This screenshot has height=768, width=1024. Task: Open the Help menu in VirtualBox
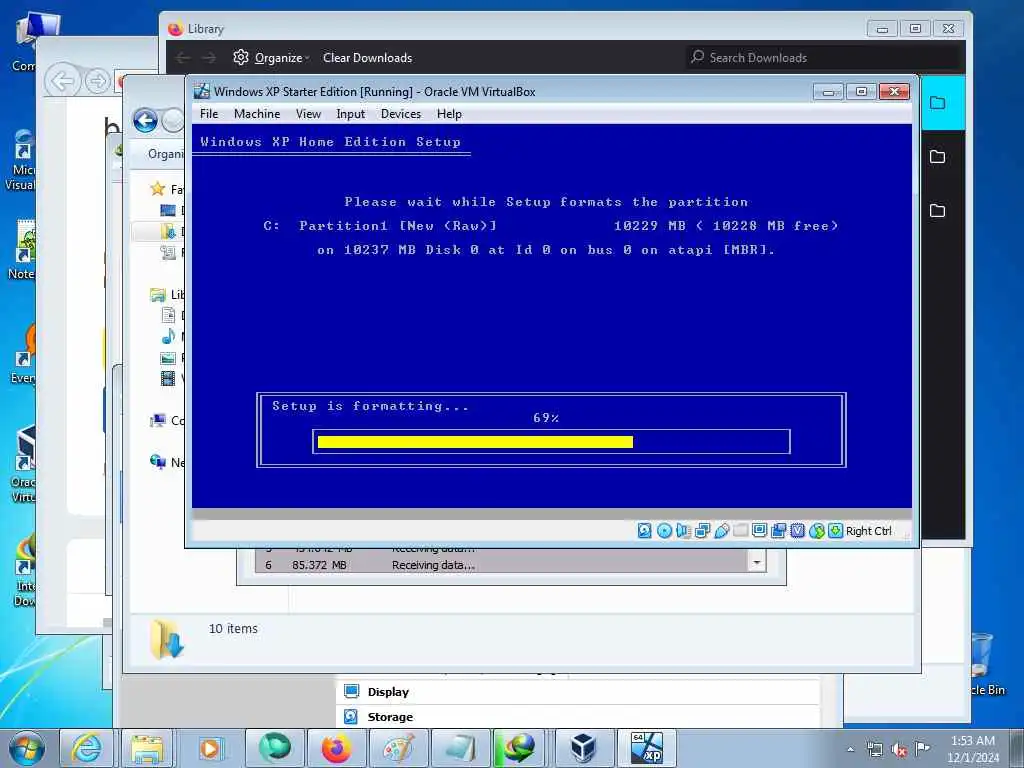[449, 114]
